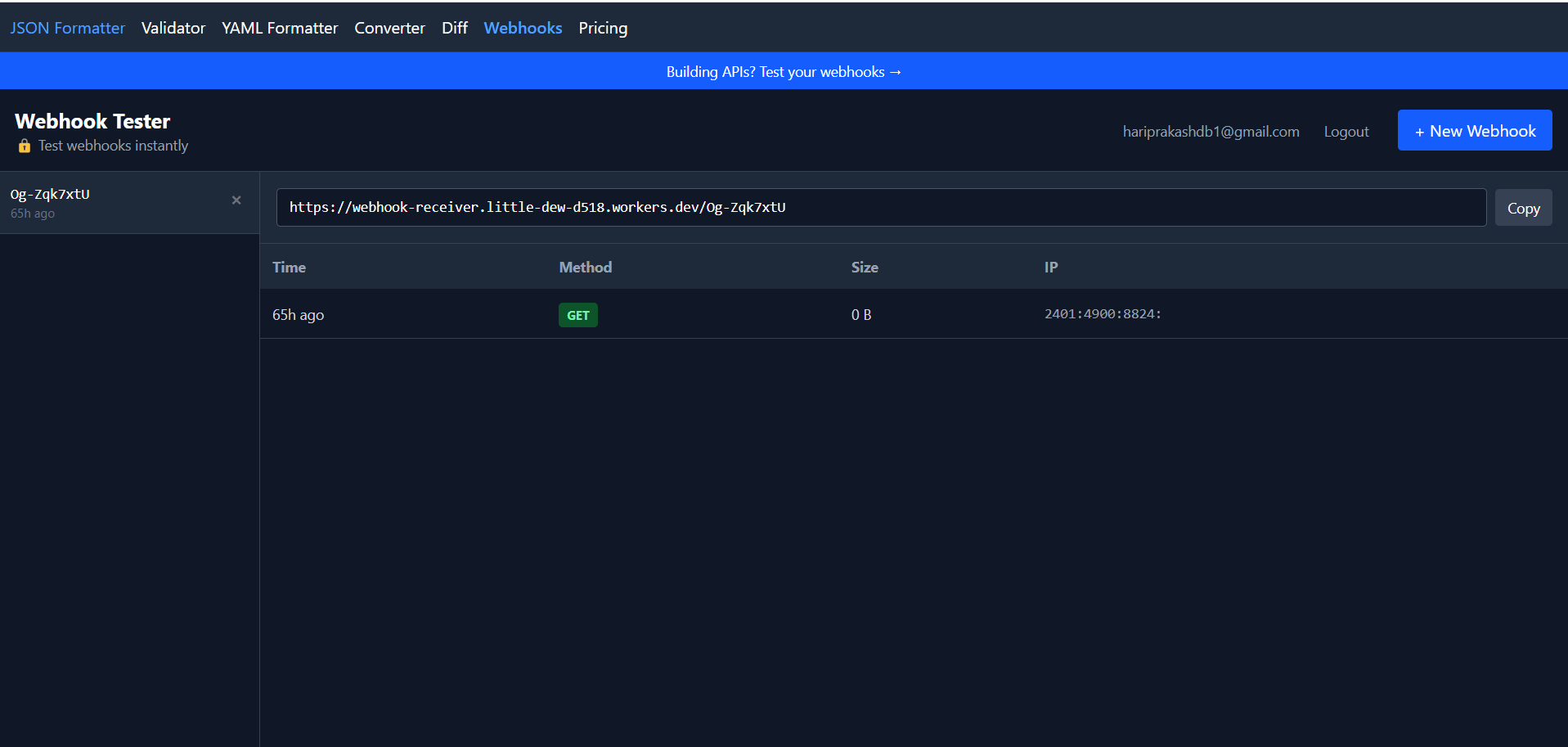The width and height of the screenshot is (1568, 747).
Task: Click the Test your webhooks banner link
Action: click(783, 71)
